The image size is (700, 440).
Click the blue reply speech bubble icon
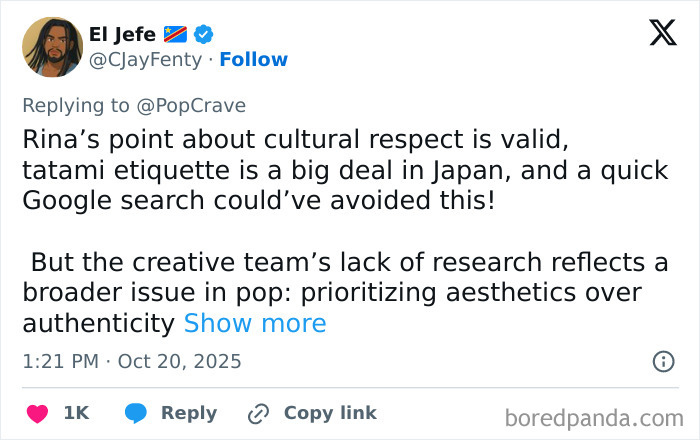(137, 413)
